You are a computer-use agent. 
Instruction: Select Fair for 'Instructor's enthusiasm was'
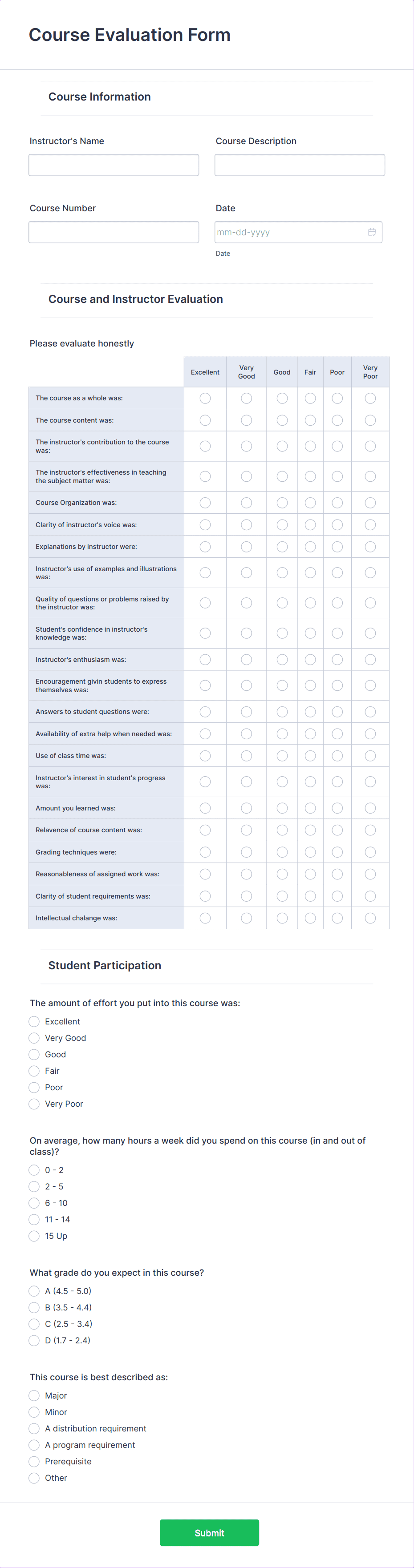[310, 659]
